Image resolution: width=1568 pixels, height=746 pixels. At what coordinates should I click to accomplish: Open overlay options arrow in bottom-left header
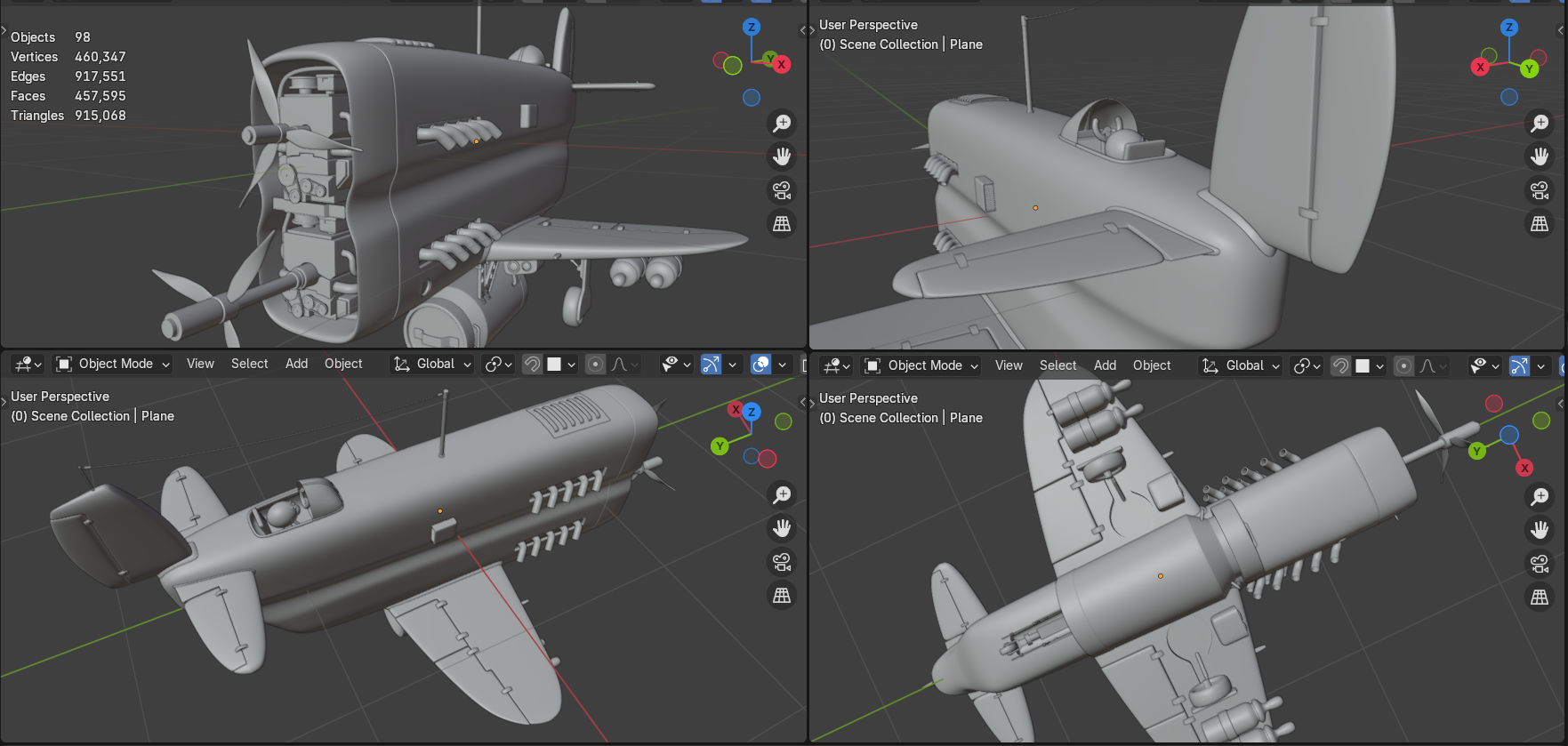(782, 364)
